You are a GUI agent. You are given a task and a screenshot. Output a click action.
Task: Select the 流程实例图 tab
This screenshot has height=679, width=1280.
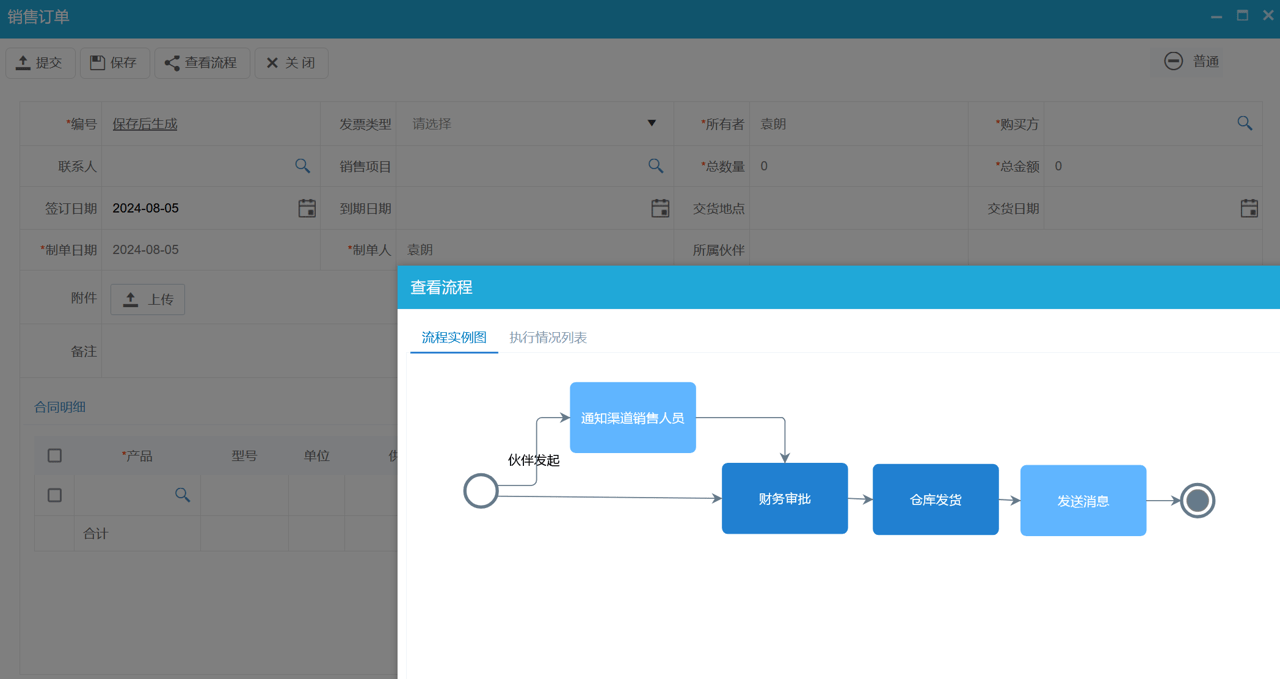454,338
